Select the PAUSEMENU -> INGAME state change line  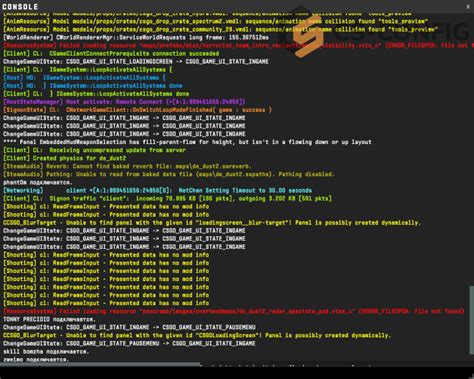129,343
